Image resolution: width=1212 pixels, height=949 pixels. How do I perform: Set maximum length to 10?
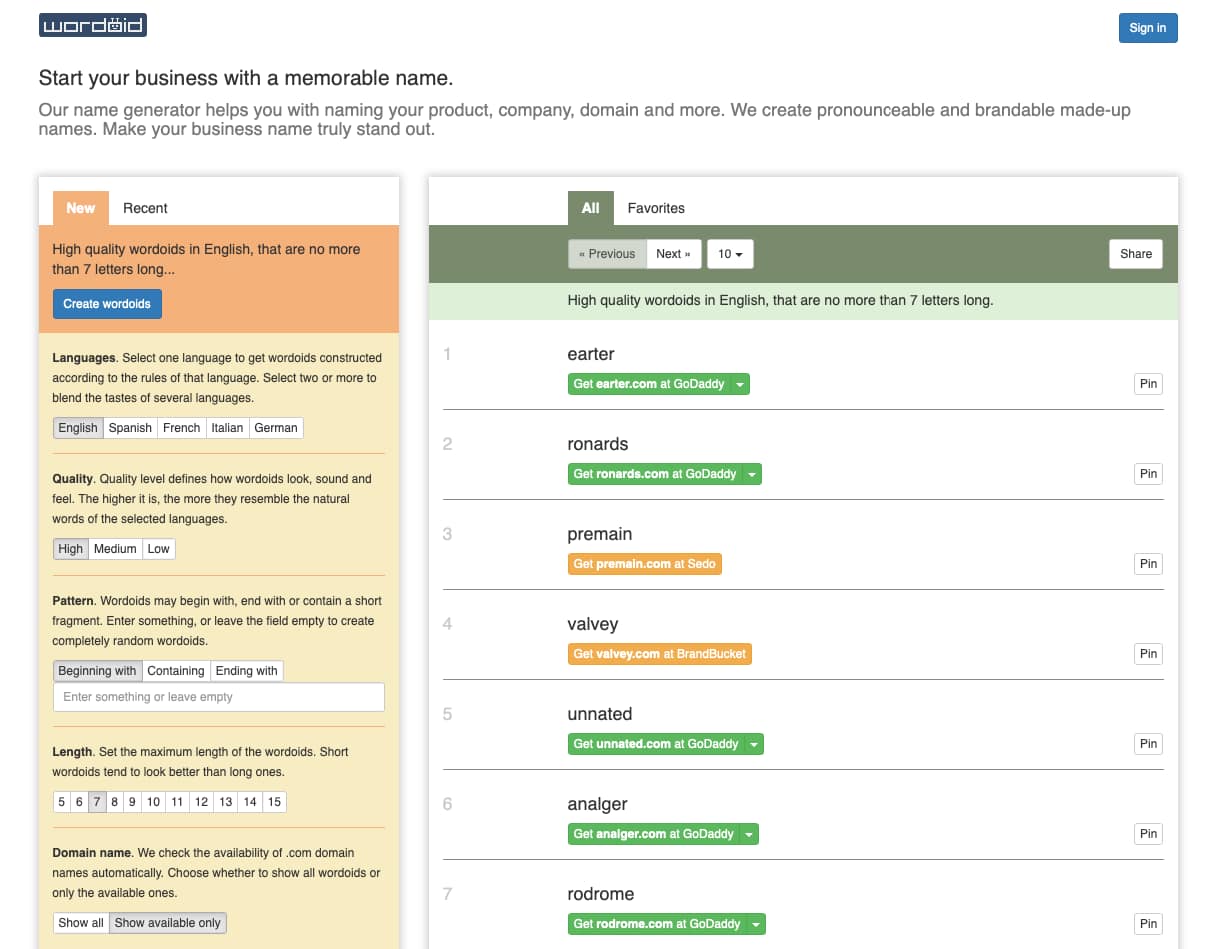coord(154,801)
